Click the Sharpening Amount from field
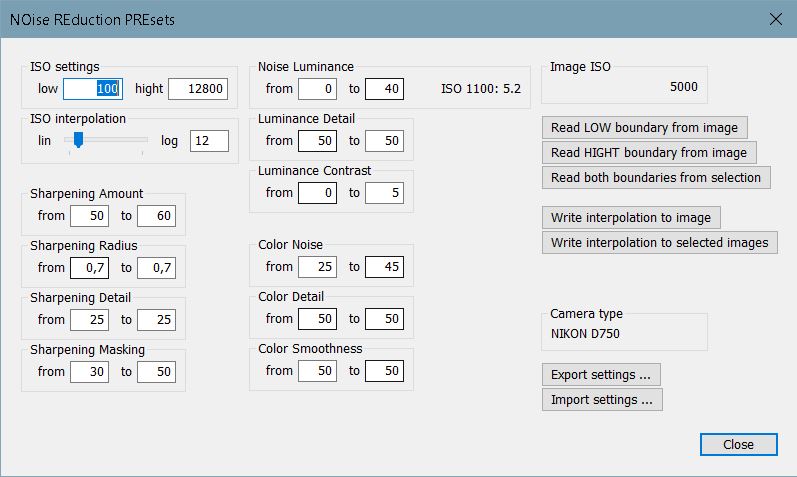Viewport: 797px width, 477px height. [91, 216]
